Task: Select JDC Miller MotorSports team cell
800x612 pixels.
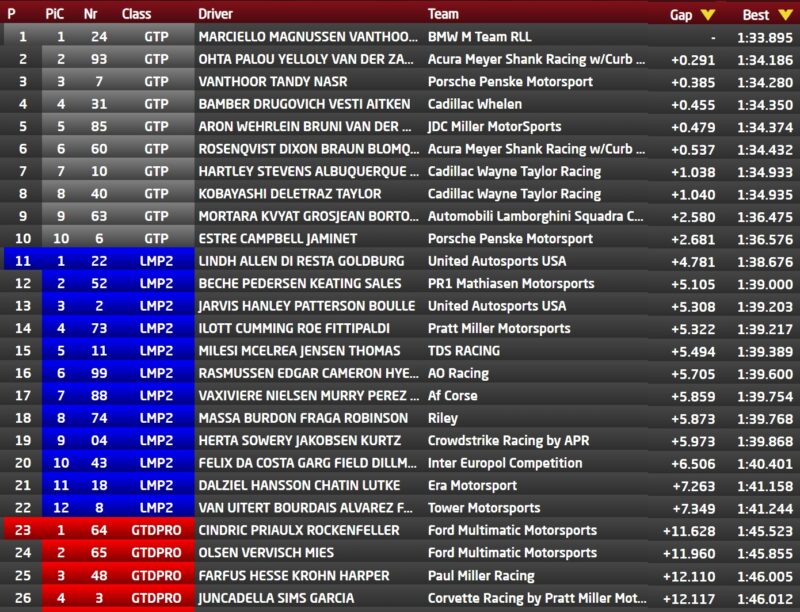Action: point(494,126)
